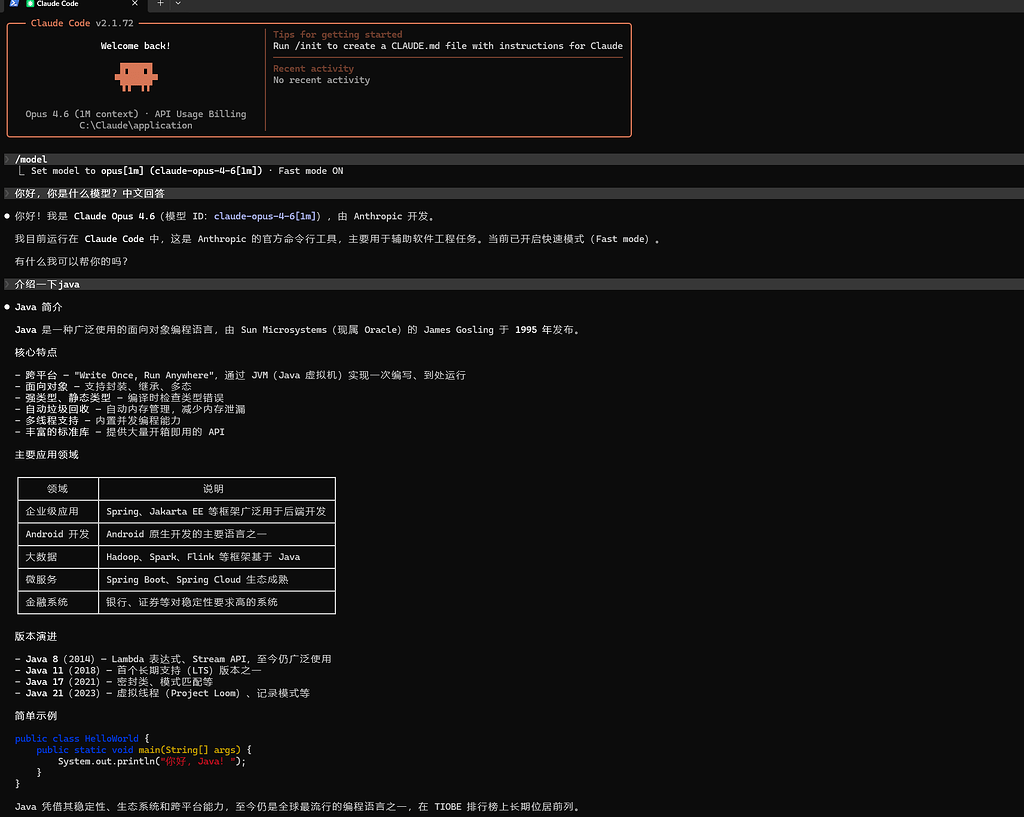Click the '简单示例' heading

(36, 716)
